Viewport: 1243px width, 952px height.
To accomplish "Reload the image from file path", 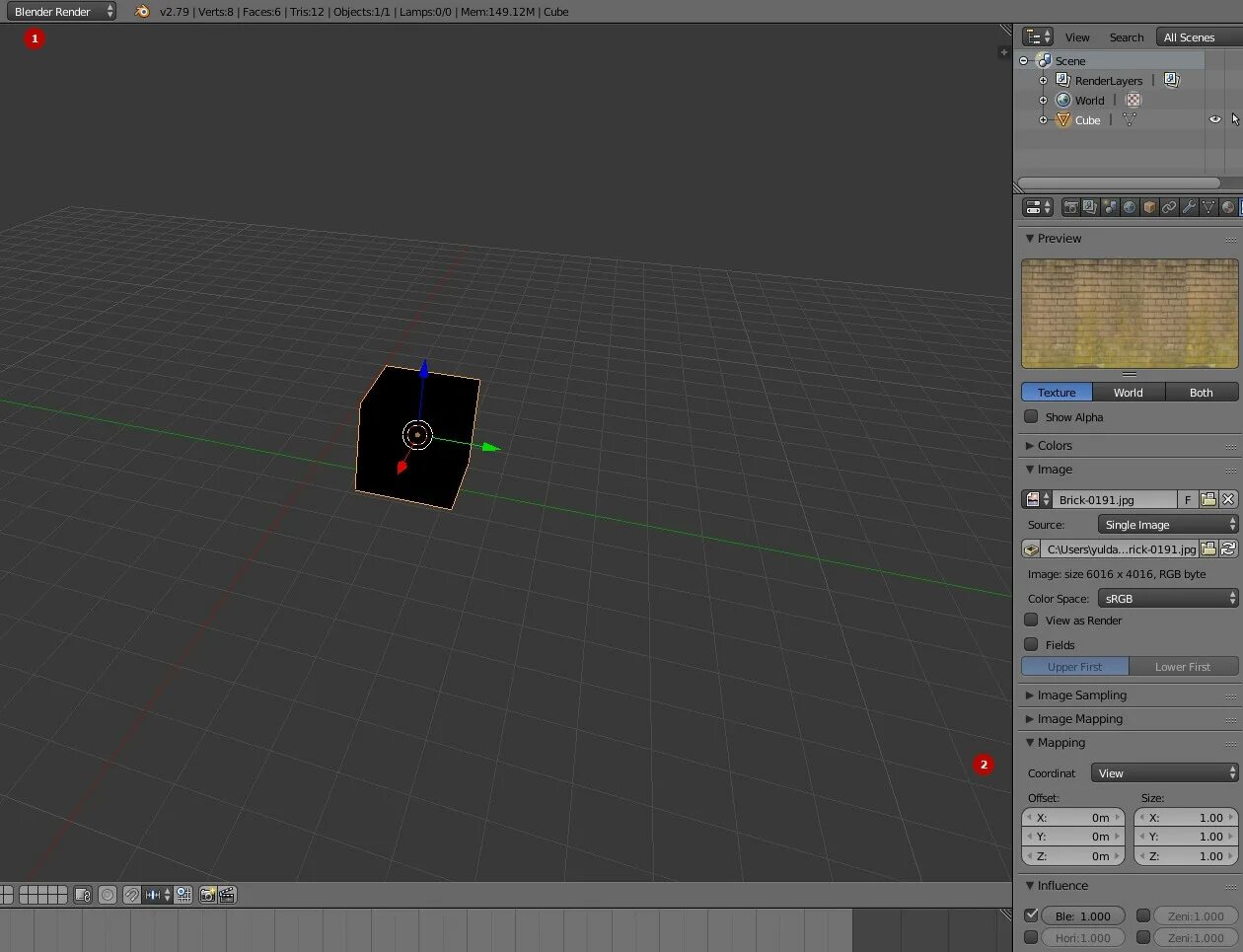I will point(1228,549).
